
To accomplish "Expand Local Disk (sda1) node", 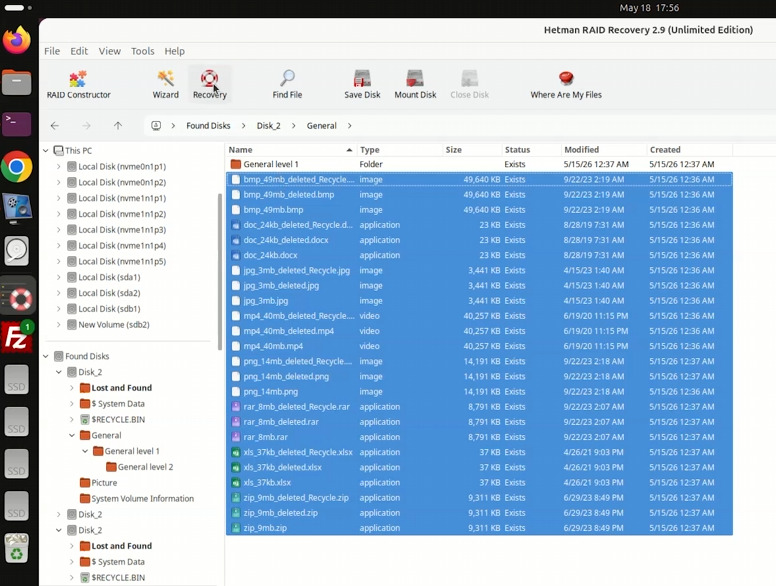I will [x=59, y=277].
